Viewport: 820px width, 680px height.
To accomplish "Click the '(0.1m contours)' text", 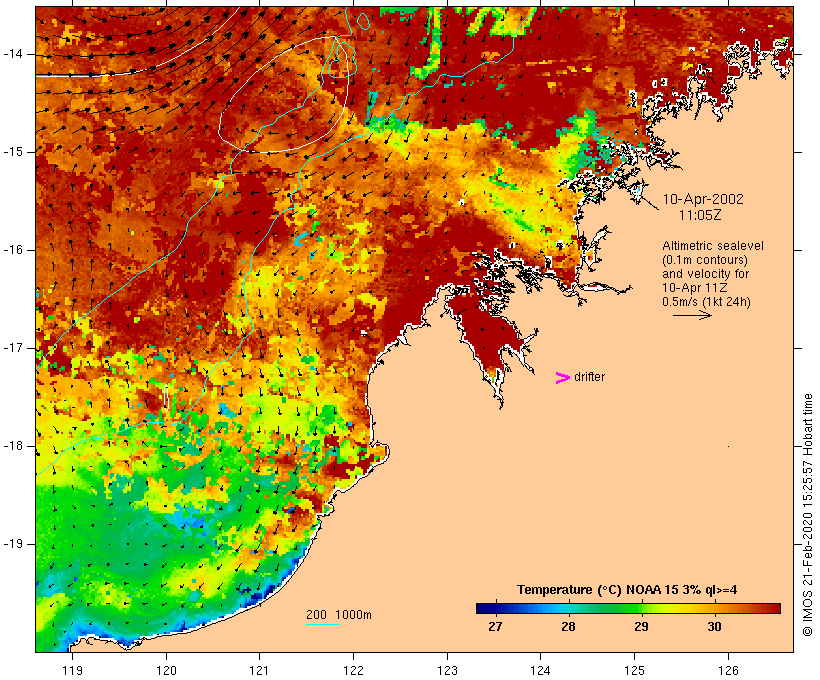I will point(705,260).
